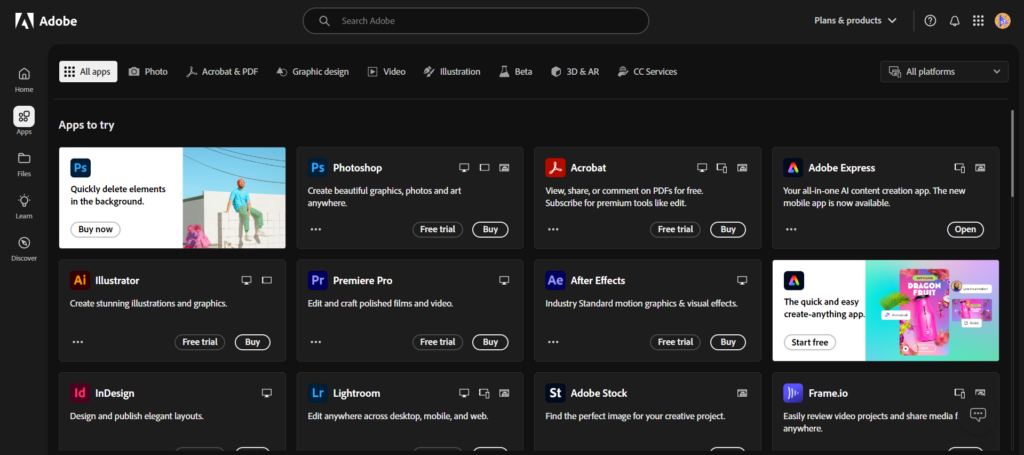Start Photoshop Free trial
This screenshot has height=455, width=1024.
pos(438,229)
